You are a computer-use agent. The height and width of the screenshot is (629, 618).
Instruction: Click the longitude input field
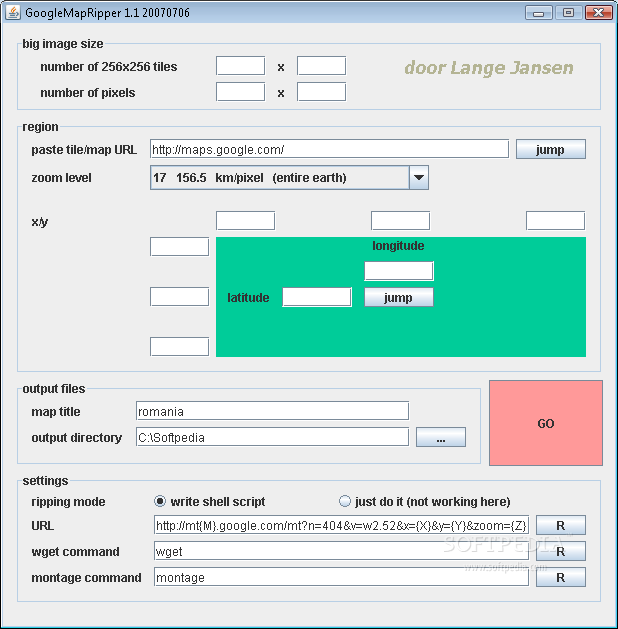pyautogui.click(x=399, y=271)
